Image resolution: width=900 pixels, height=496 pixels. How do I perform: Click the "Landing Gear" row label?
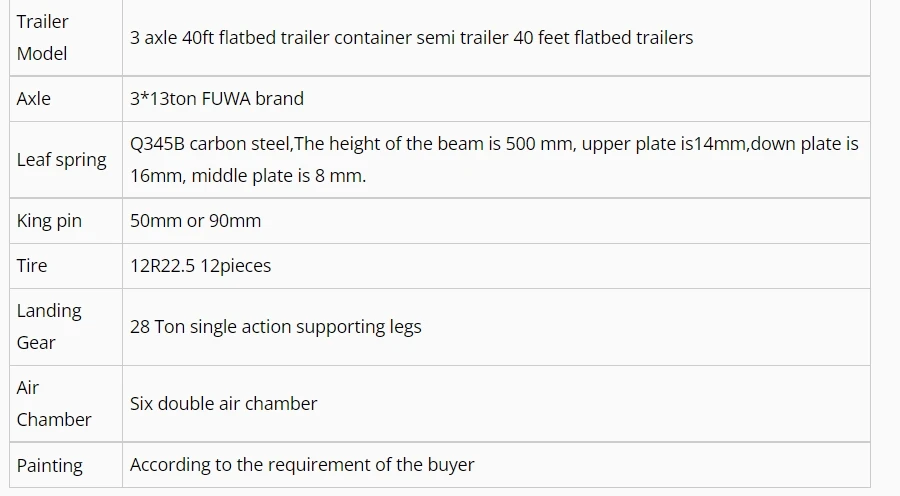click(x=49, y=326)
